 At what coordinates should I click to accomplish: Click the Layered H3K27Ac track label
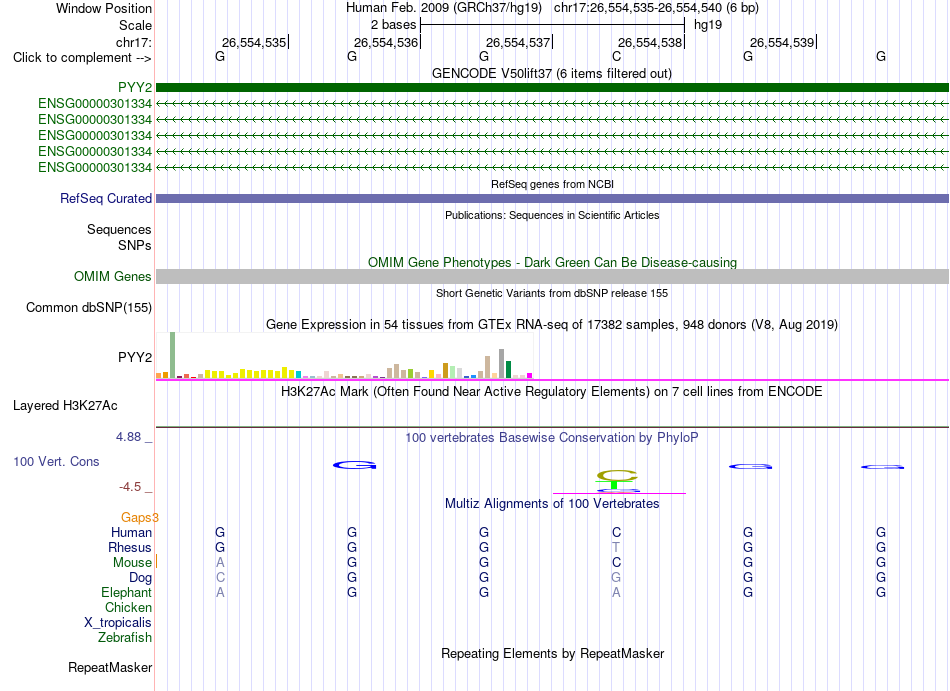coord(65,406)
